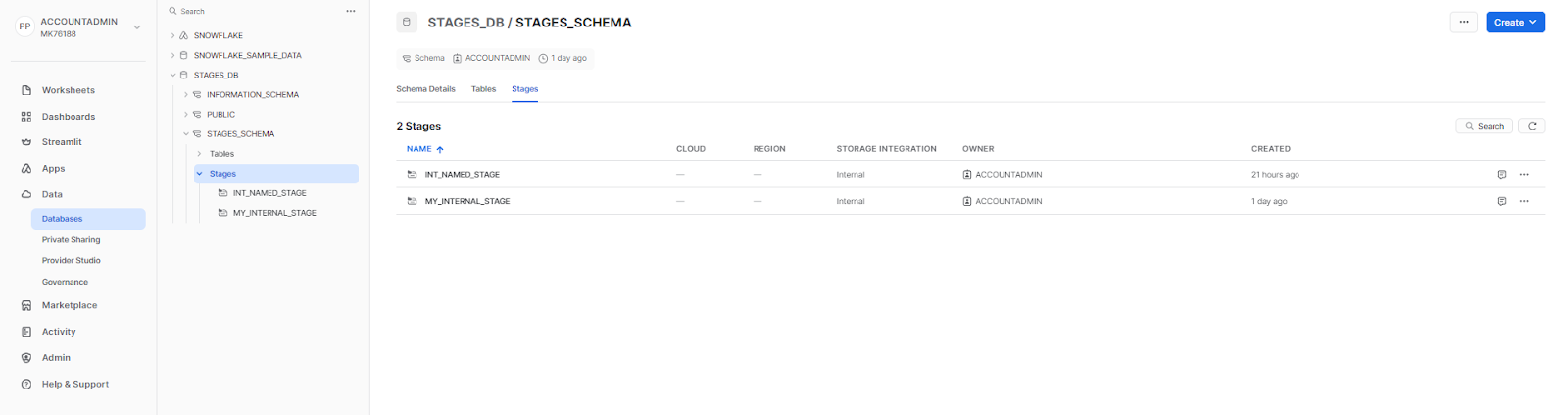This screenshot has height=415, width=1568.
Task: Click the refresh icon beside Search button
Action: coord(1531,126)
